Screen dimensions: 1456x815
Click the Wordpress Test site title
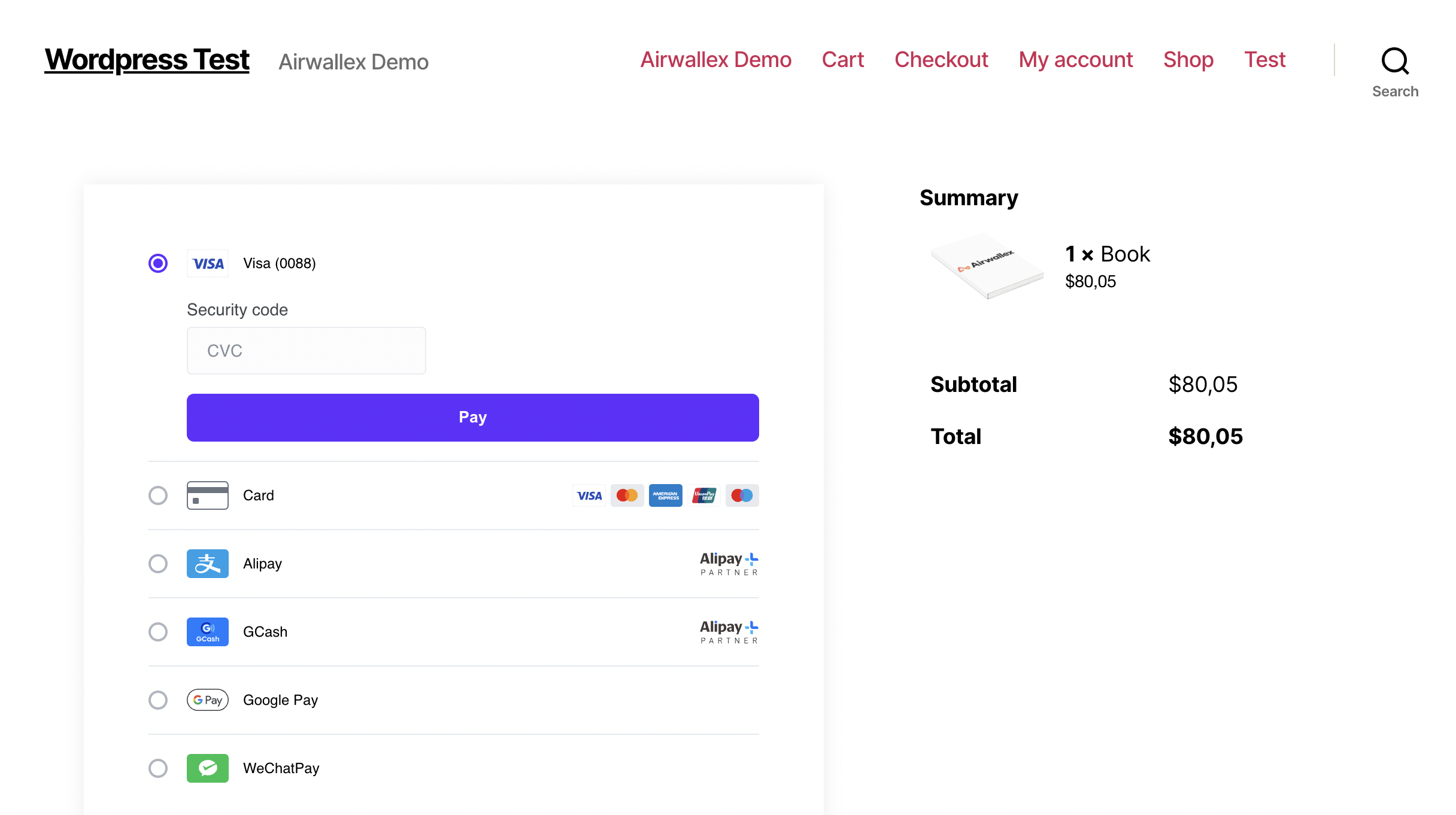[146, 59]
